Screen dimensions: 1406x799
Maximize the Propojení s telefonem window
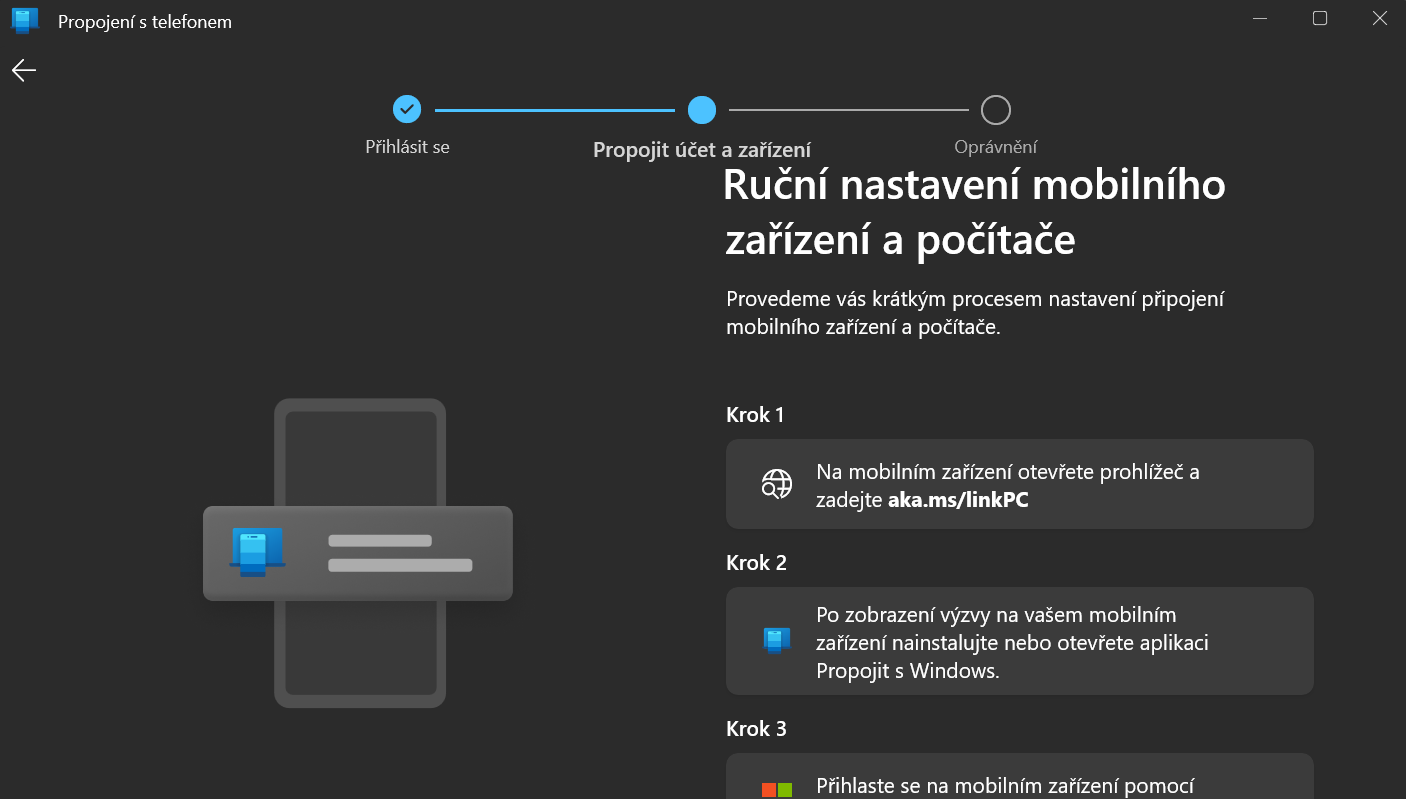[1320, 19]
